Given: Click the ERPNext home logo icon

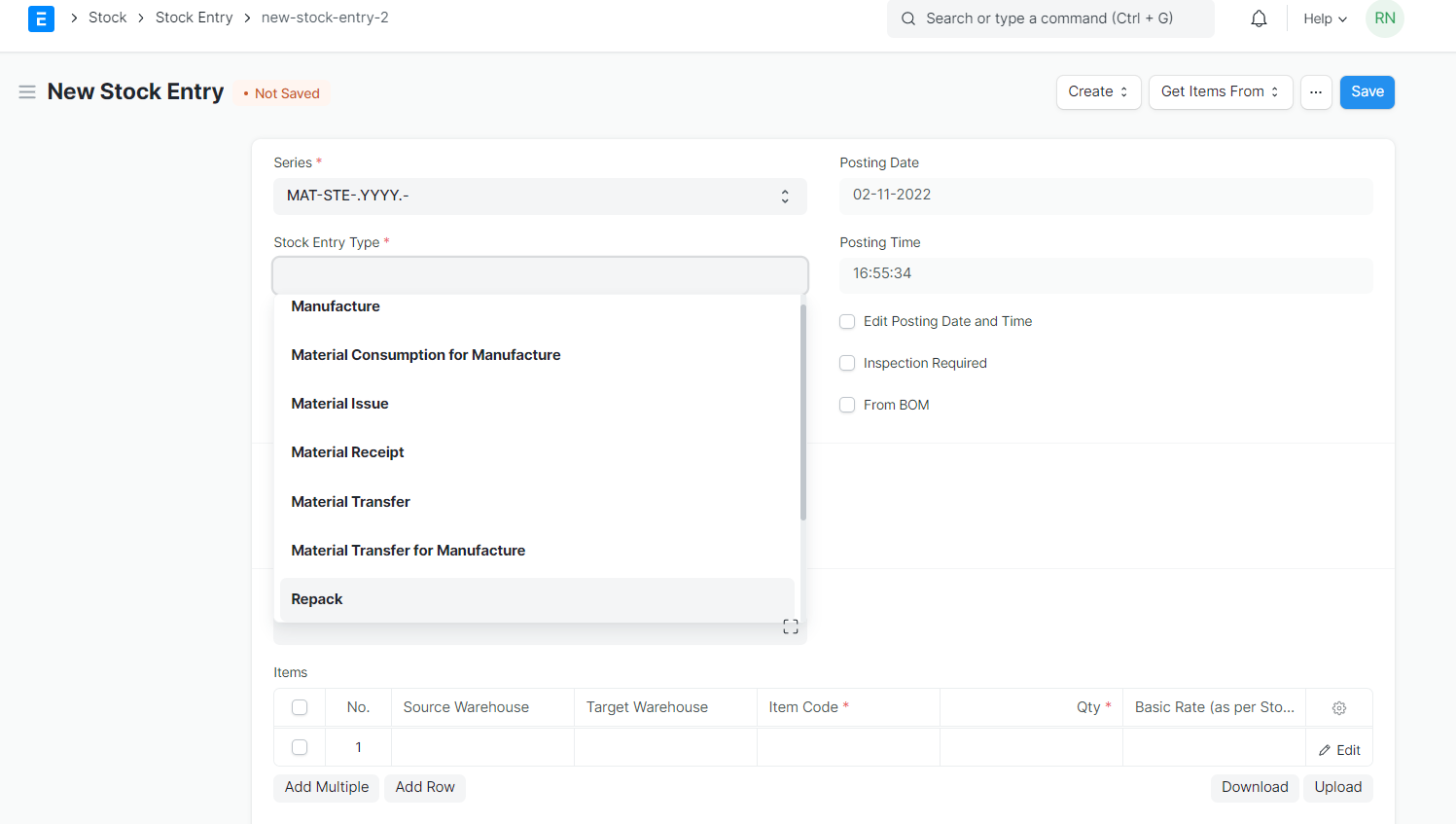Looking at the screenshot, I should pos(41,18).
